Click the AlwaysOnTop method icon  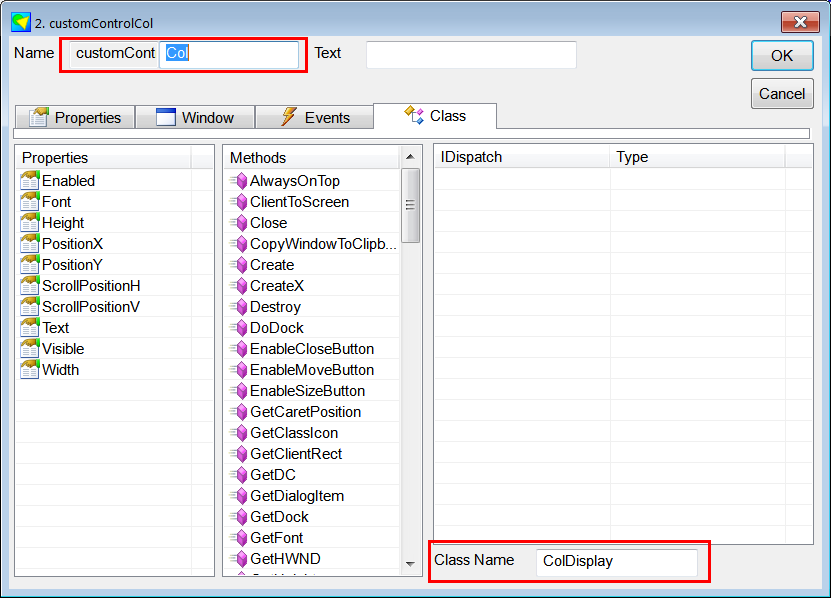pyautogui.click(x=239, y=181)
